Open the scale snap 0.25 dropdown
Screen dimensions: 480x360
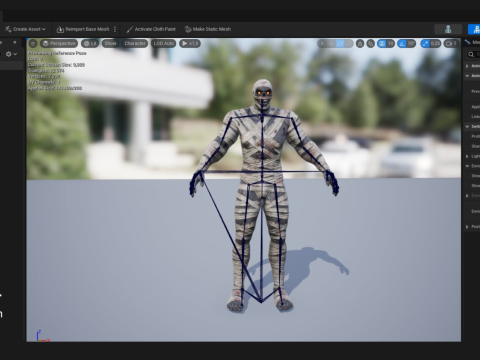(435, 43)
